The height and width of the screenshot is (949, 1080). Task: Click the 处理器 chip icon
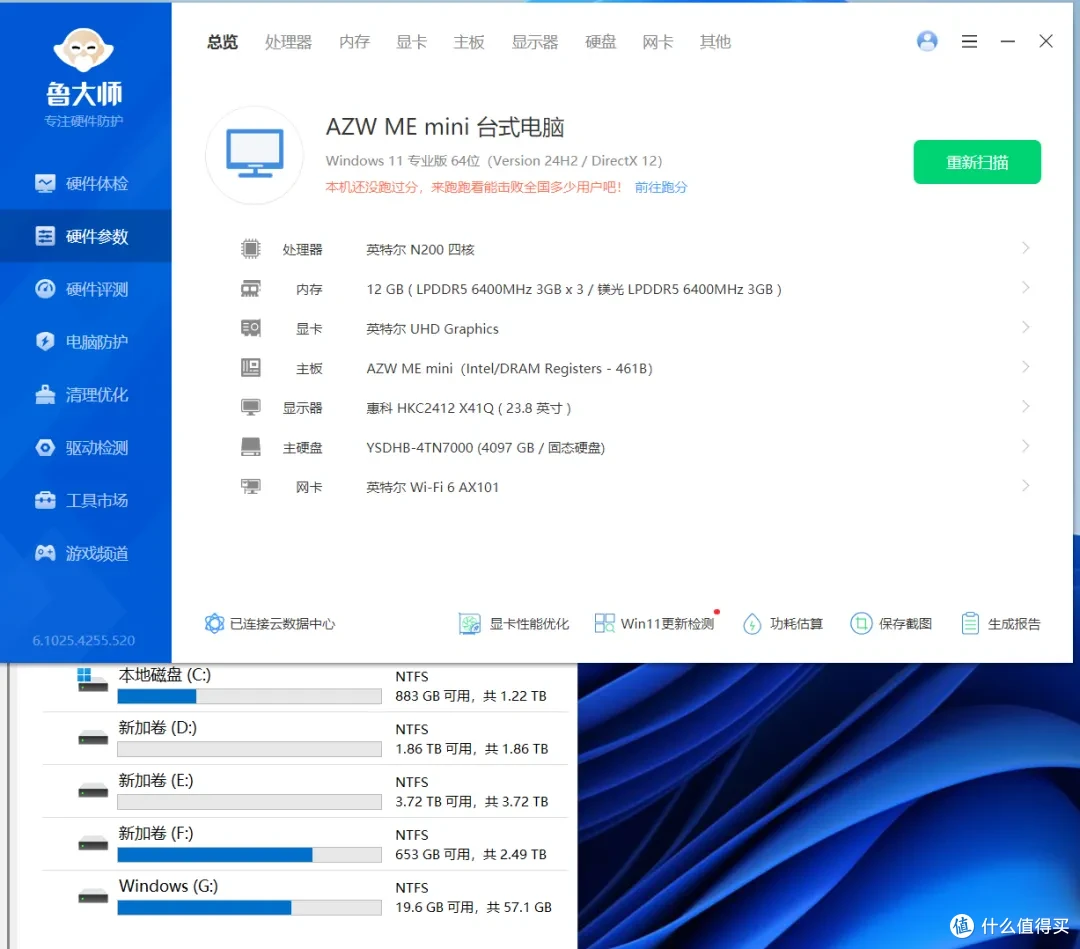tap(251, 249)
